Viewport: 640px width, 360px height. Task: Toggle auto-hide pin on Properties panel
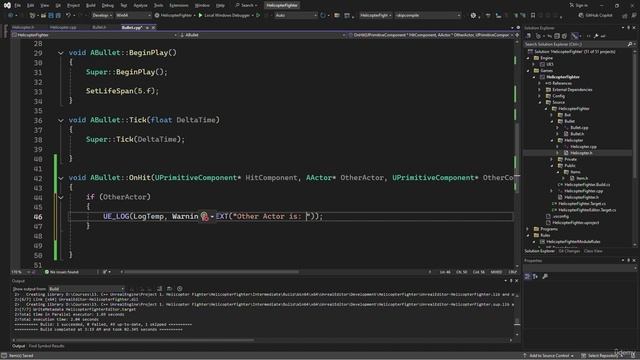(629, 260)
